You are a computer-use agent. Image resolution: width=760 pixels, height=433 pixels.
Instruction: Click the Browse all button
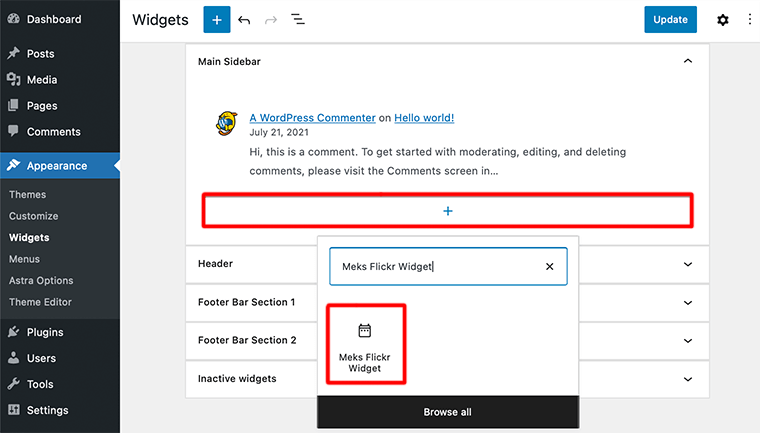coord(447,412)
